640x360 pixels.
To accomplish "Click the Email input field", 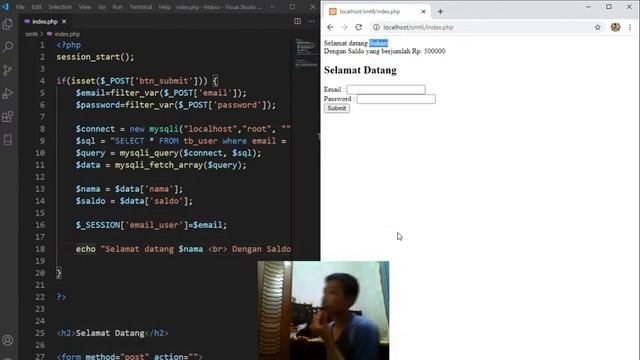I will point(386,89).
